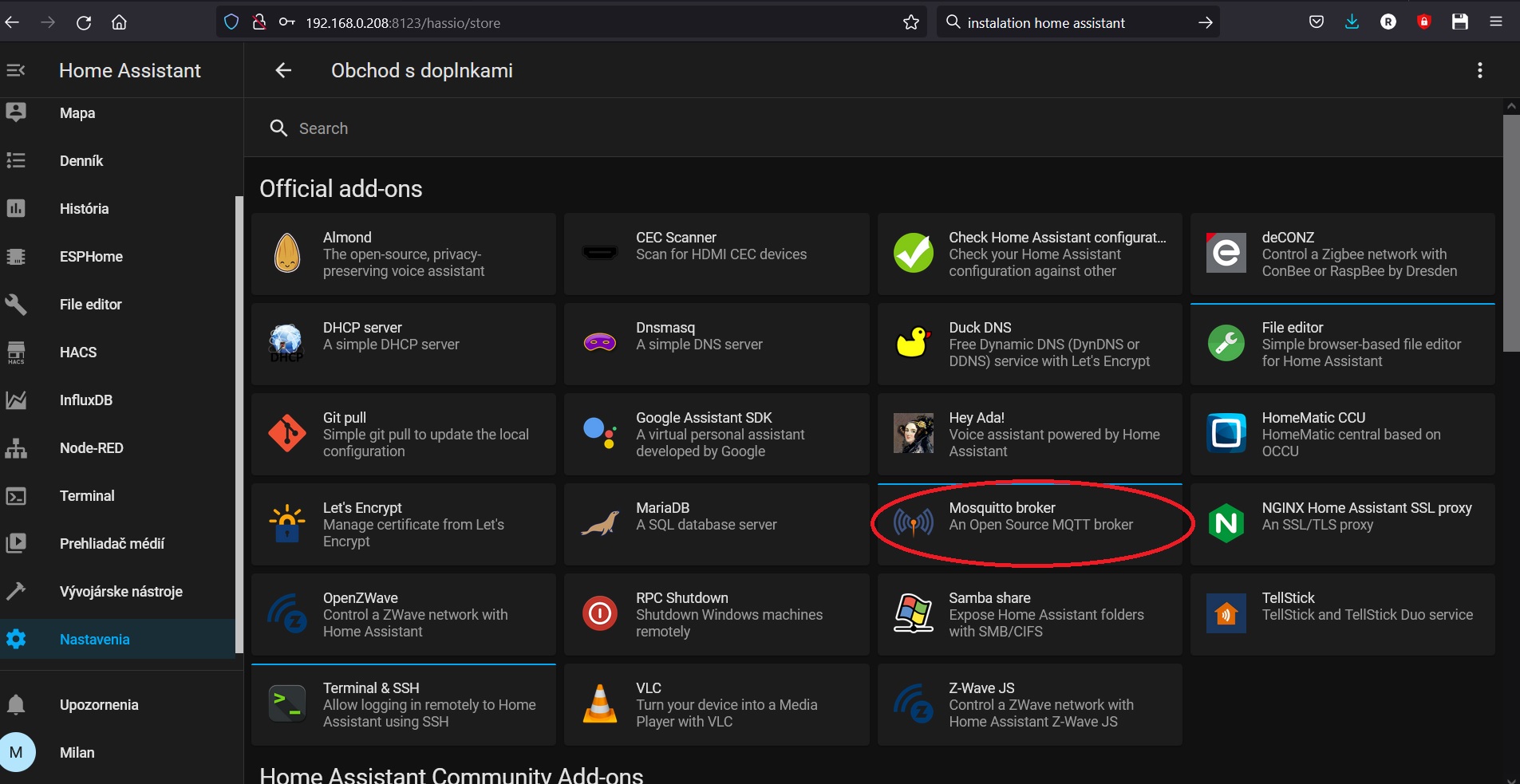The image size is (1520, 784).
Task: Click the Google Assistant SDK icon
Action: 600,433
